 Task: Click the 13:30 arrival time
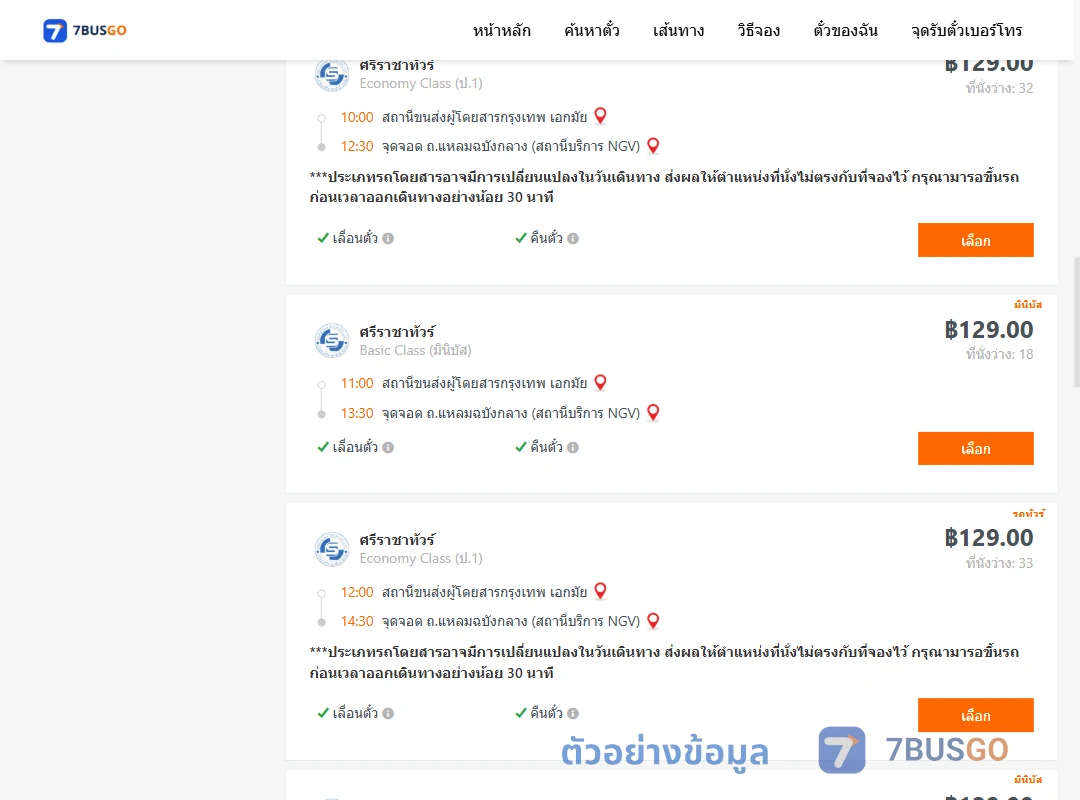(357, 413)
